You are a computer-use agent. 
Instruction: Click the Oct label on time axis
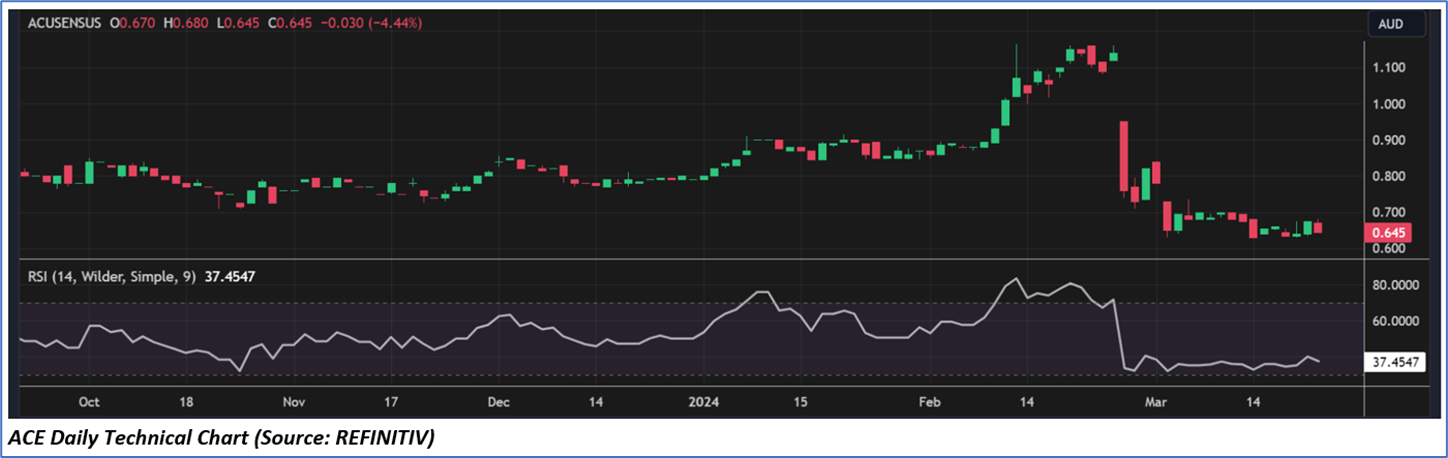[x=89, y=402]
